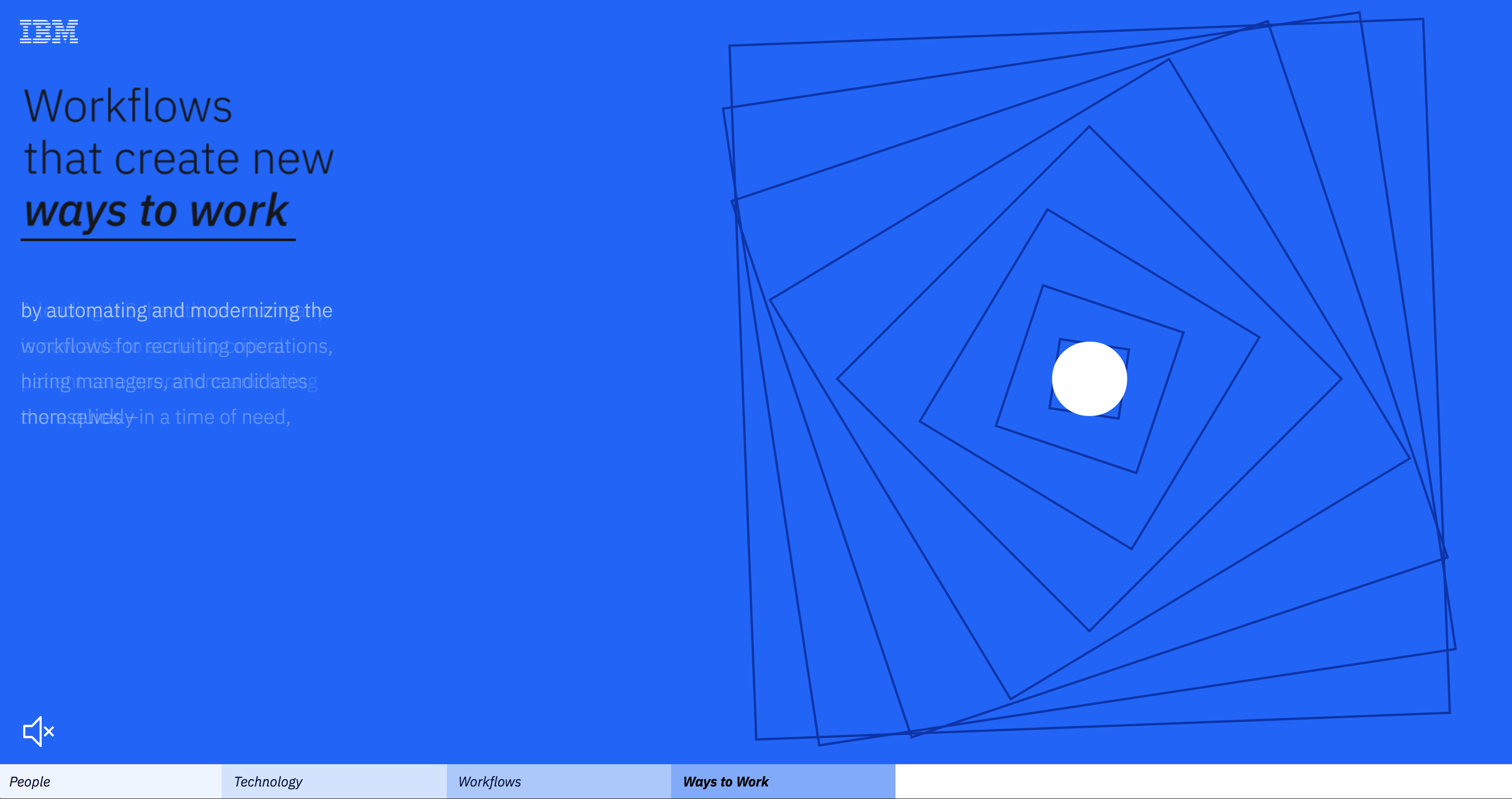Click the "hiring managers, and candidates" line

pyautogui.click(x=164, y=382)
